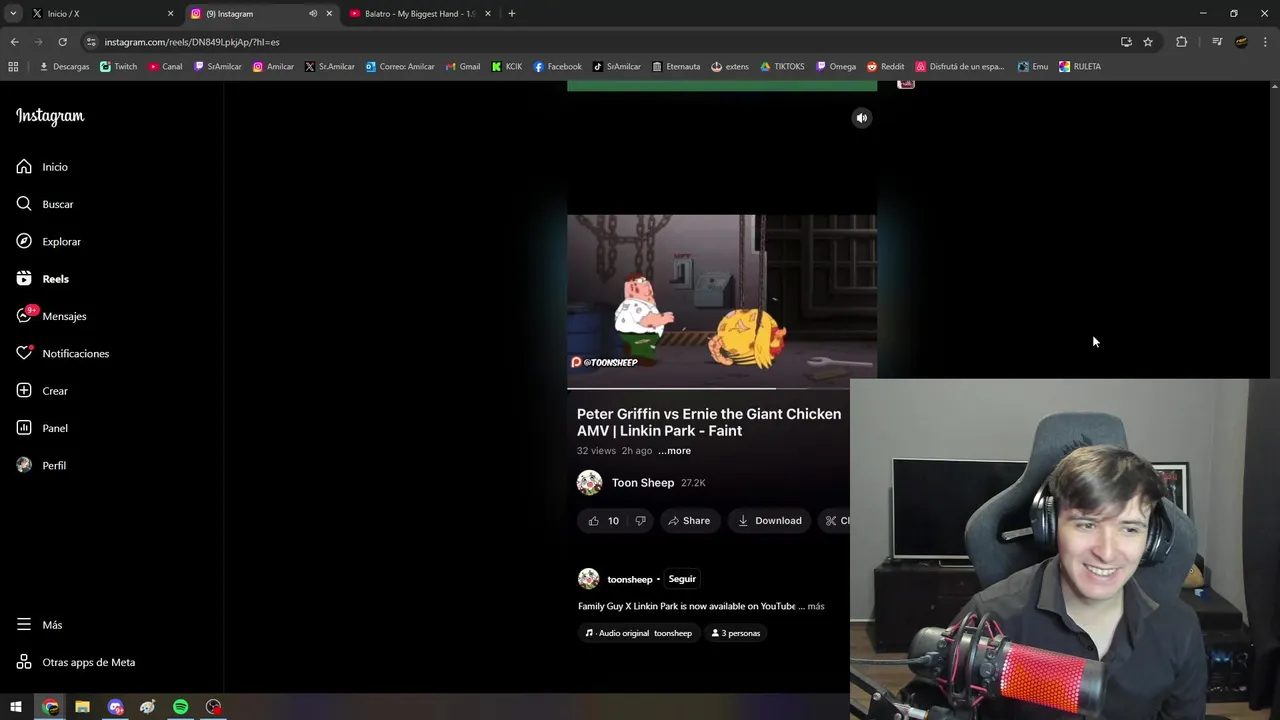The width and height of the screenshot is (1280, 720).
Task: Click the Share button under video
Action: click(689, 521)
